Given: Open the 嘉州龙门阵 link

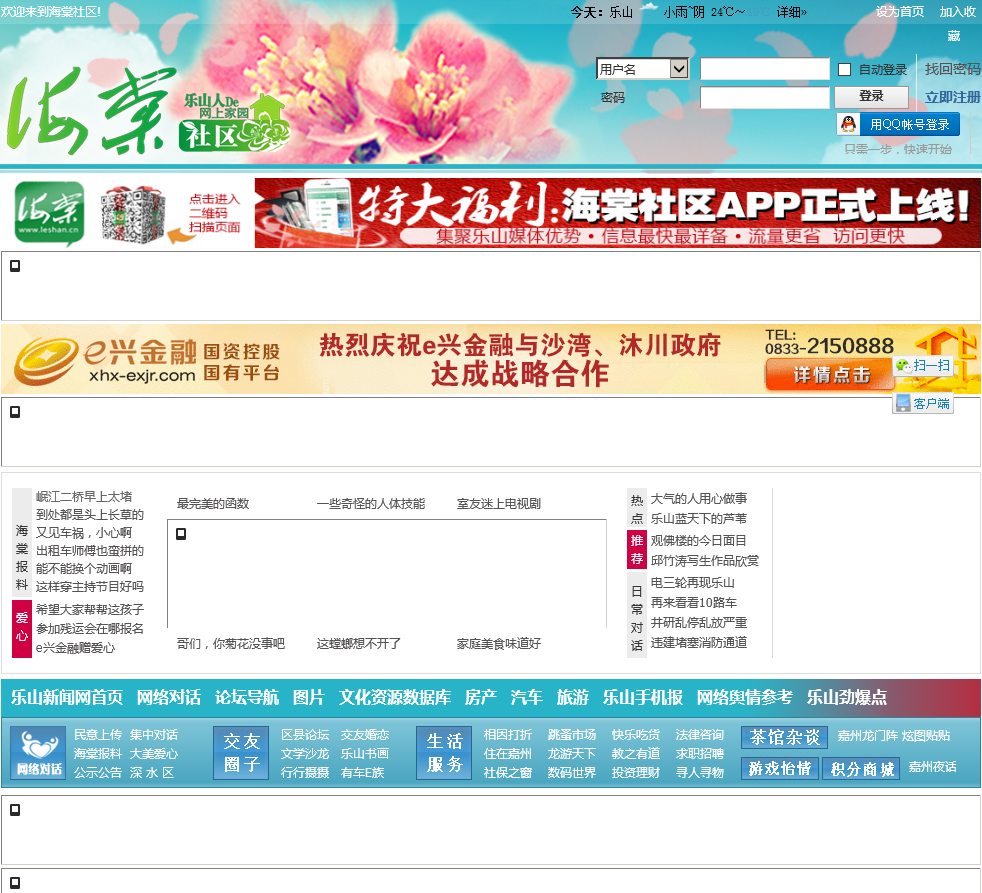Looking at the screenshot, I should tap(869, 735).
